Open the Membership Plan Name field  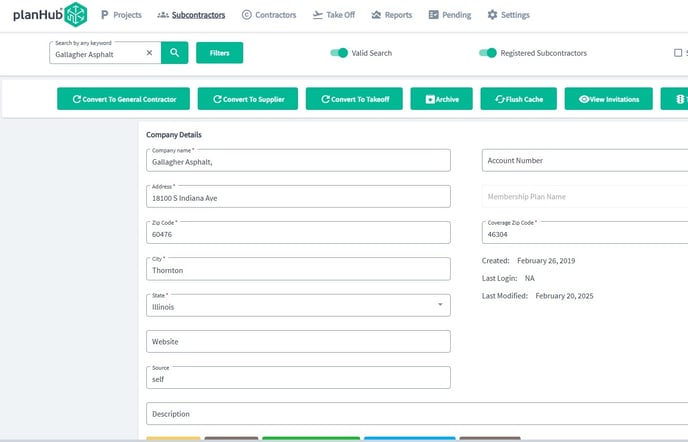tap(584, 197)
